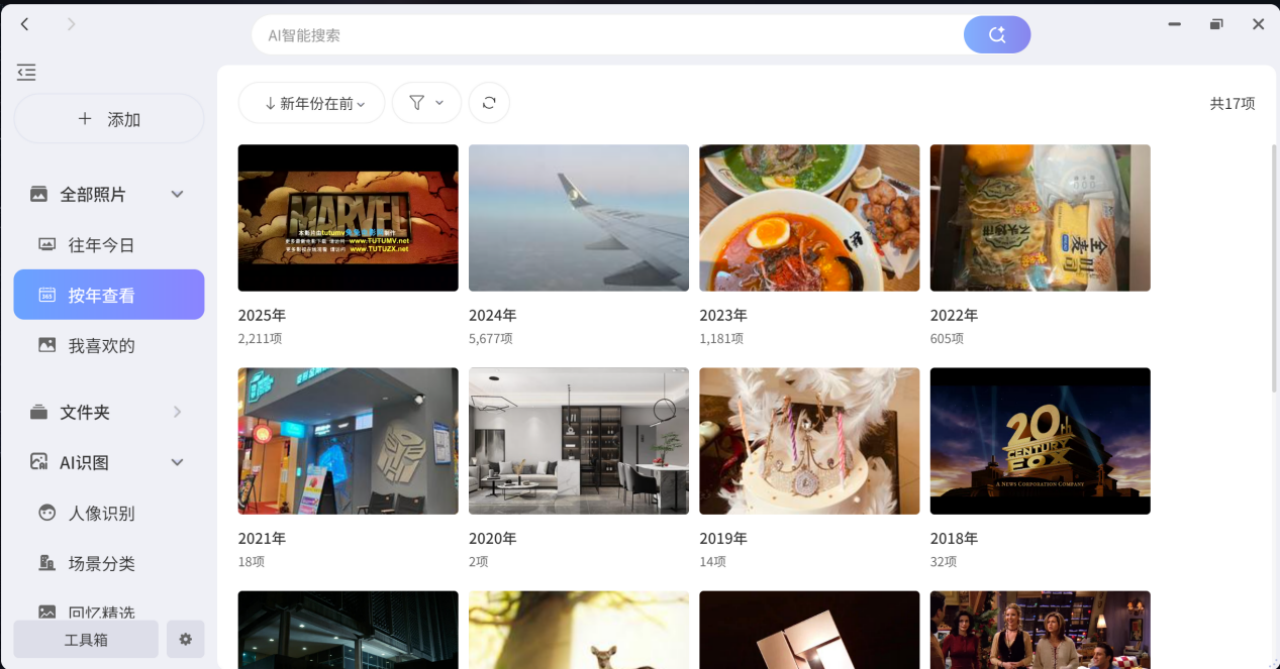Open the 2020年 living room thumbnail
Screen dimensions: 1280x669
(x=579, y=441)
